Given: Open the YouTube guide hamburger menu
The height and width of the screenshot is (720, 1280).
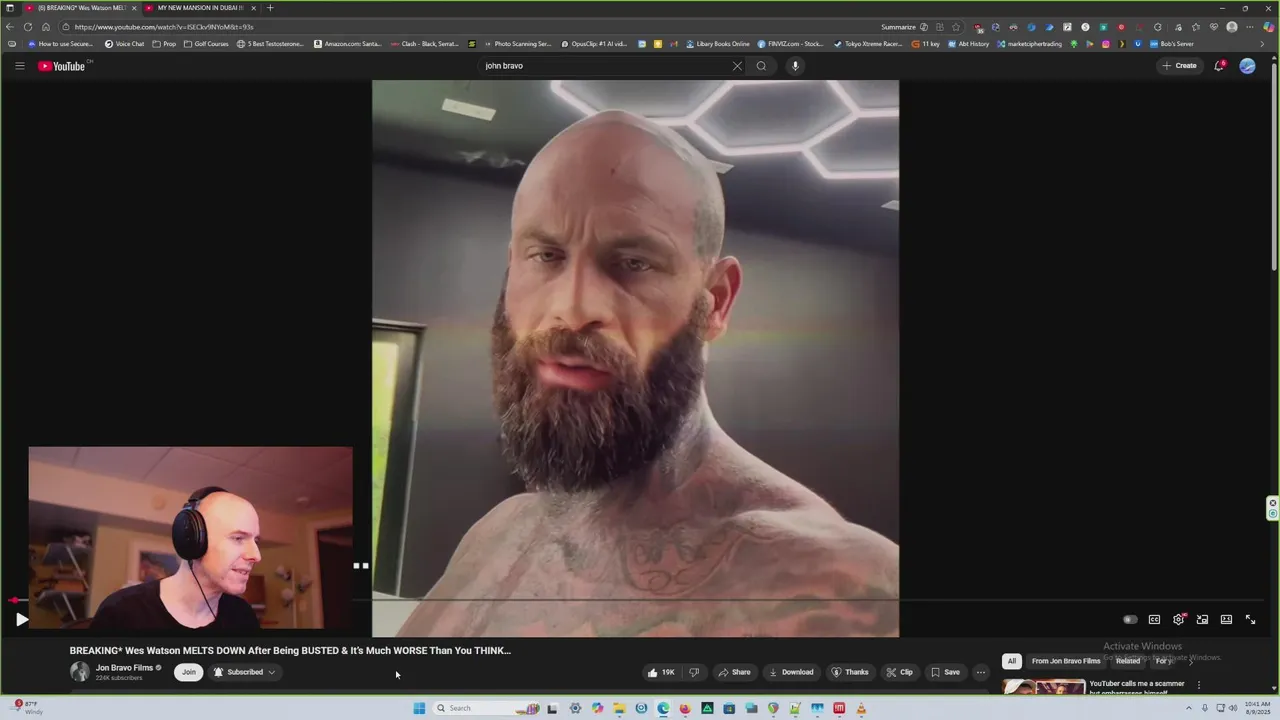Looking at the screenshot, I should [19, 66].
